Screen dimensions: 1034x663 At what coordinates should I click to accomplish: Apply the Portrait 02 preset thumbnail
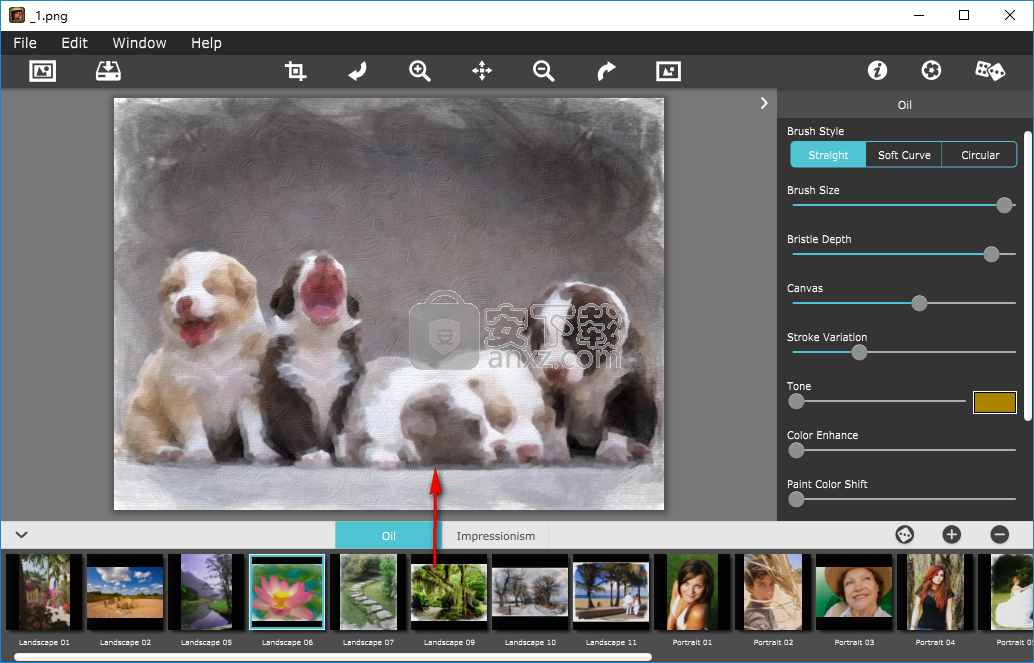[x=774, y=592]
